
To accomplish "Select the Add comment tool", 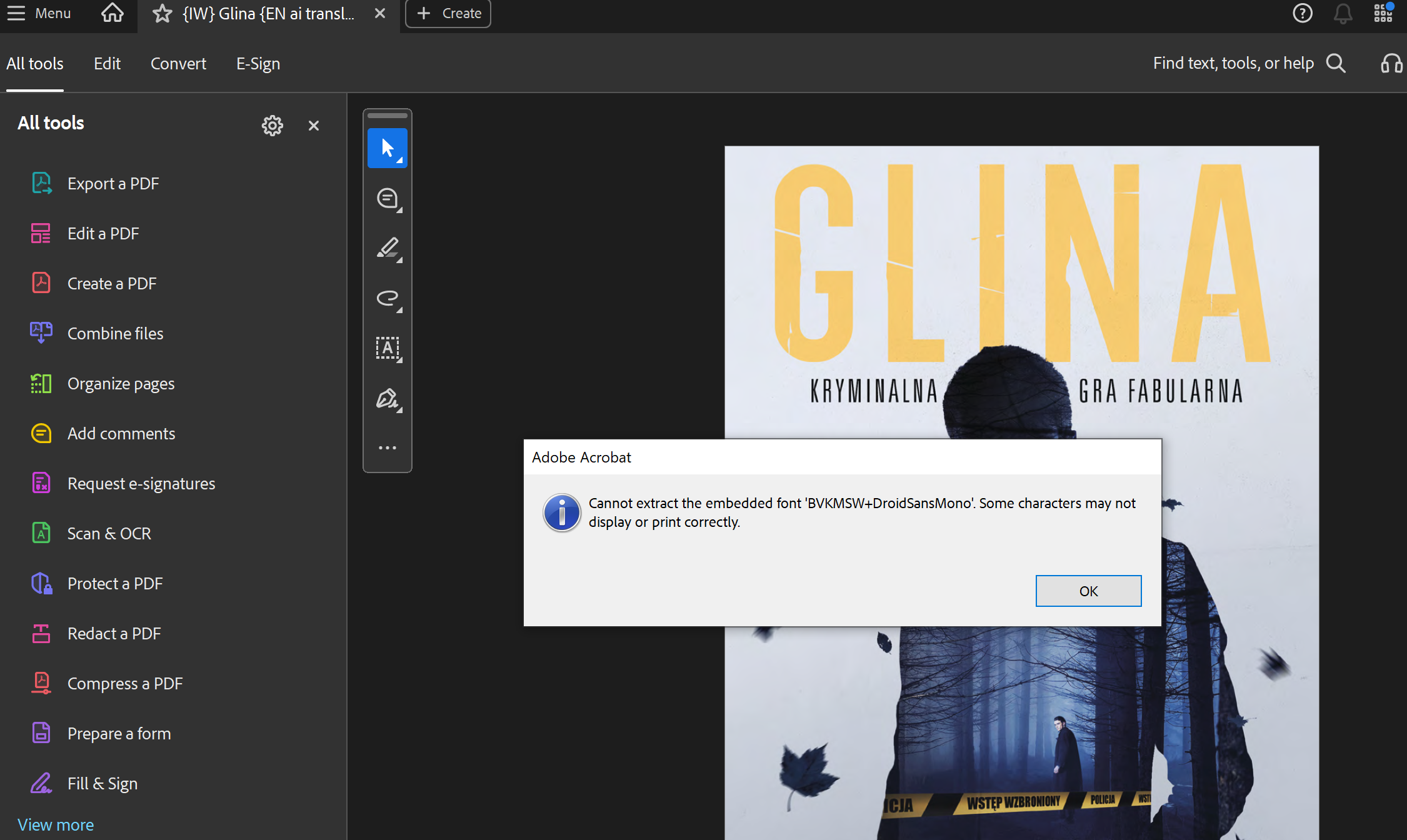I will pyautogui.click(x=388, y=198).
